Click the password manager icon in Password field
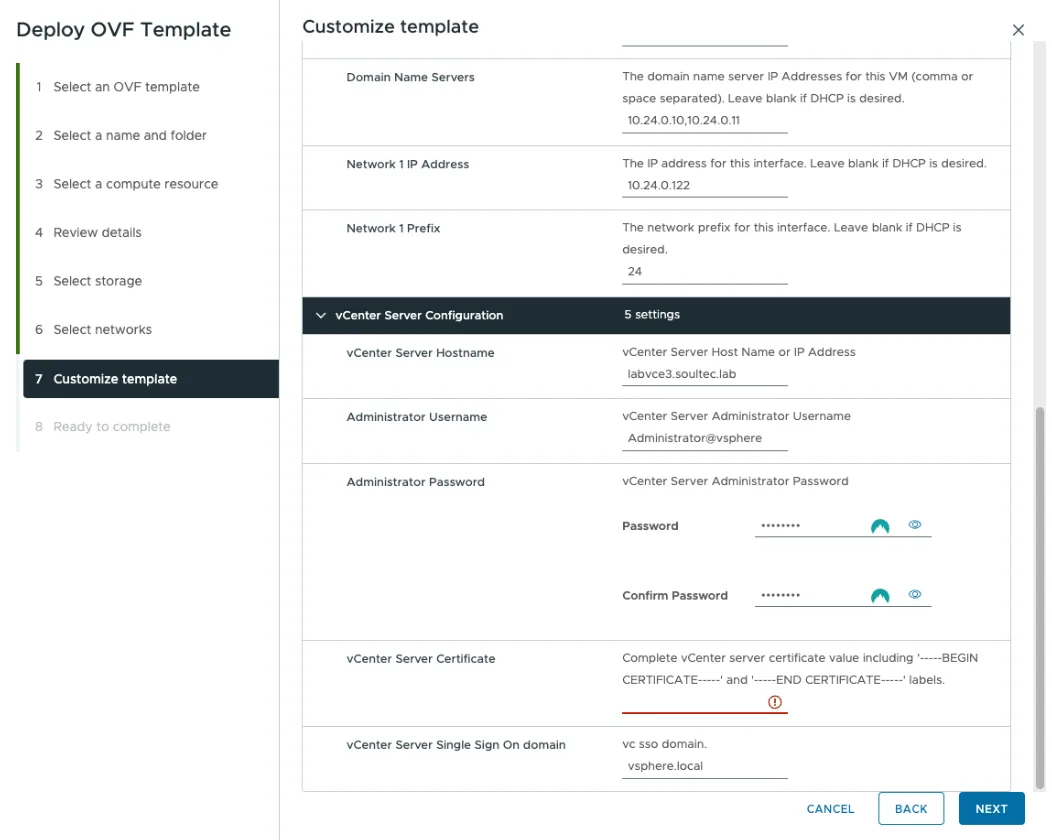 point(880,526)
